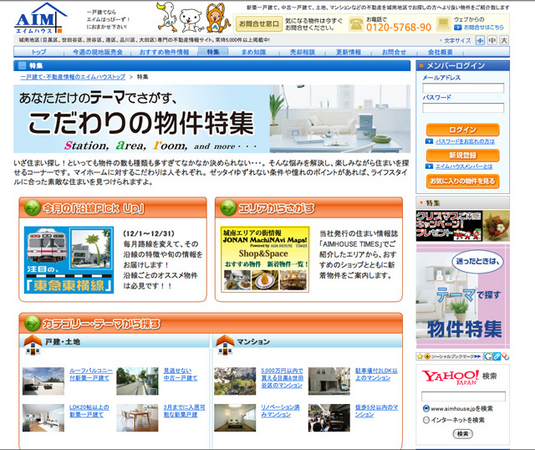The image size is (535, 450).
Task: Click the telephone icon beside 0120-5768-90
Action: (x=356, y=24)
